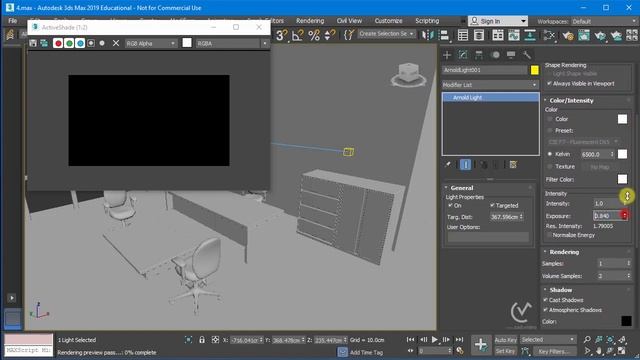
Task: Open the File menu
Action: [13, 21]
